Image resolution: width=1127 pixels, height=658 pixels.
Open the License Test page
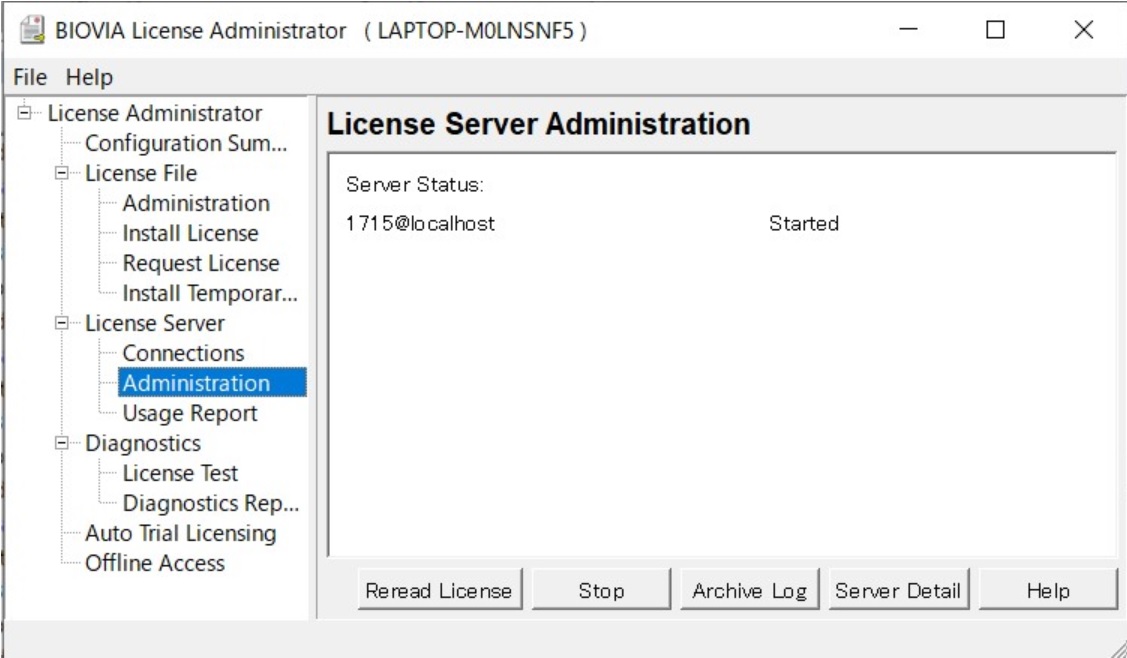[180, 473]
